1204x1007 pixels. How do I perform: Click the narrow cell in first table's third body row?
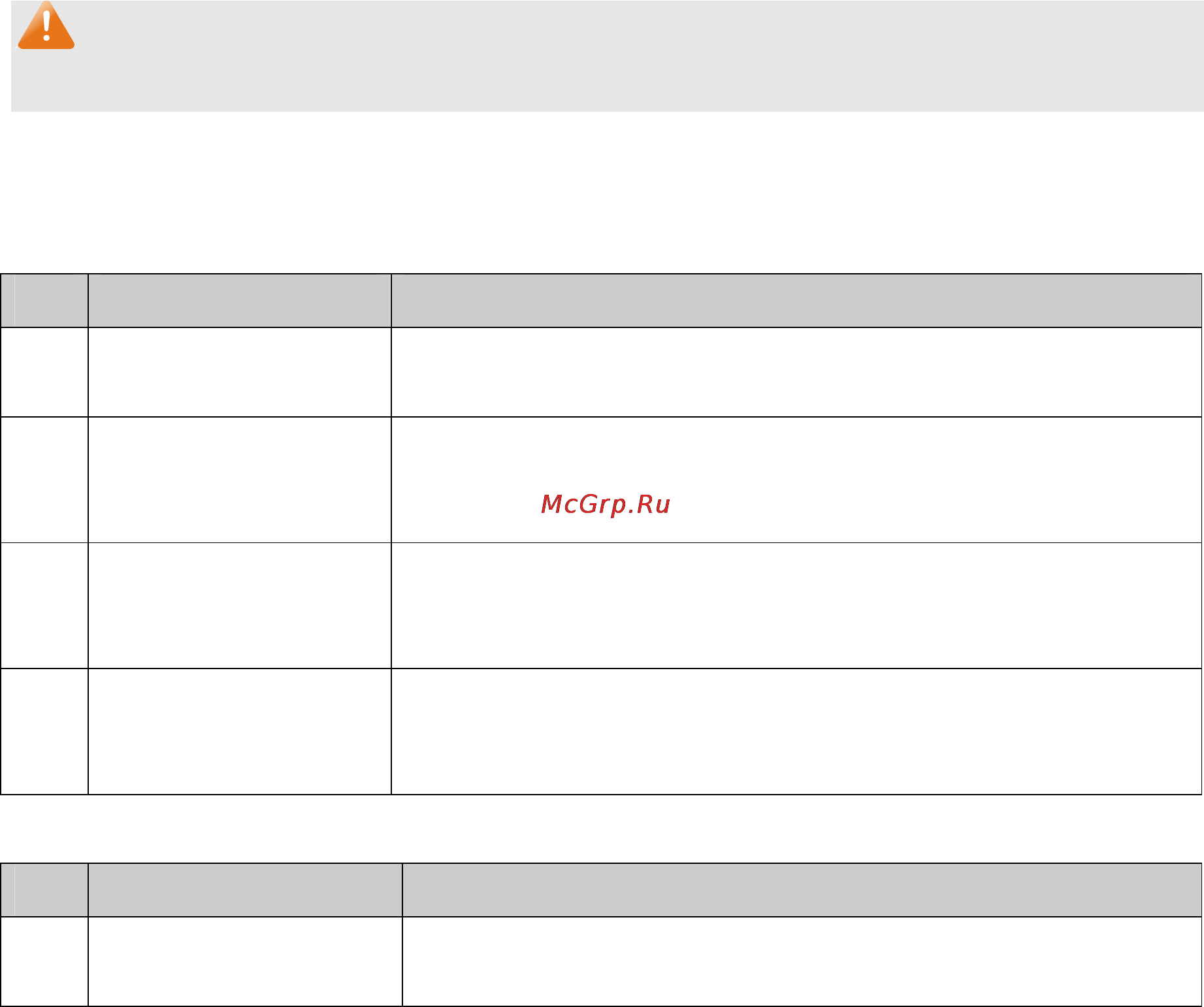click(x=44, y=605)
